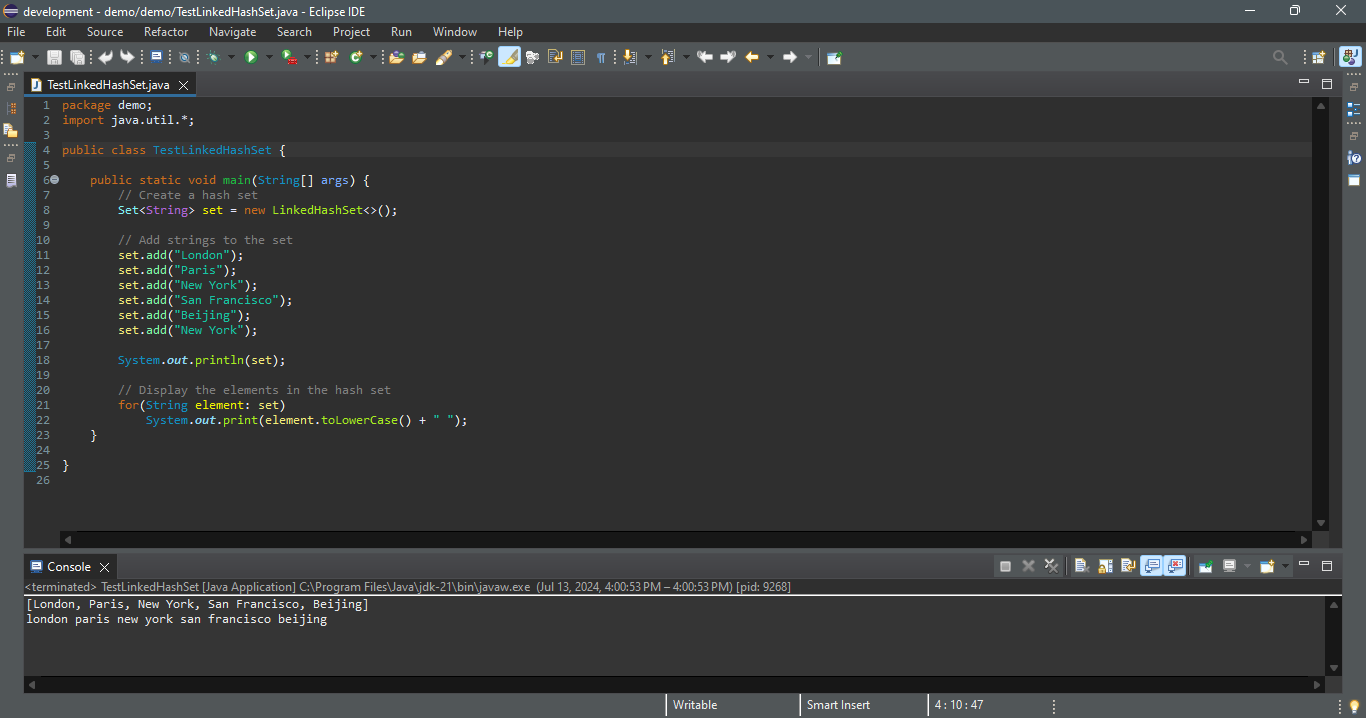Click the Clear Console icon
1366x718 pixels.
1081,566
